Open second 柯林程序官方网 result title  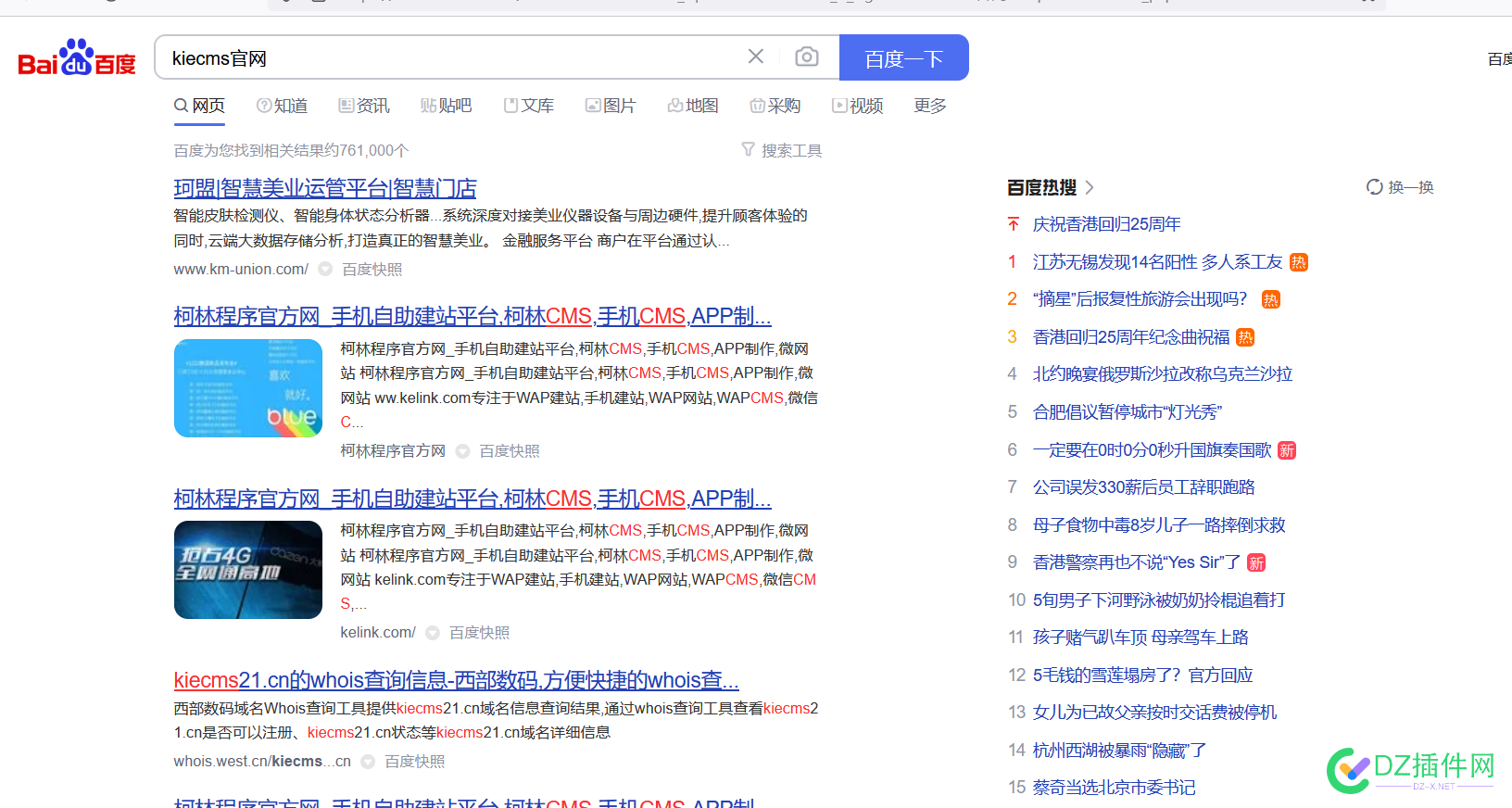pos(472,499)
